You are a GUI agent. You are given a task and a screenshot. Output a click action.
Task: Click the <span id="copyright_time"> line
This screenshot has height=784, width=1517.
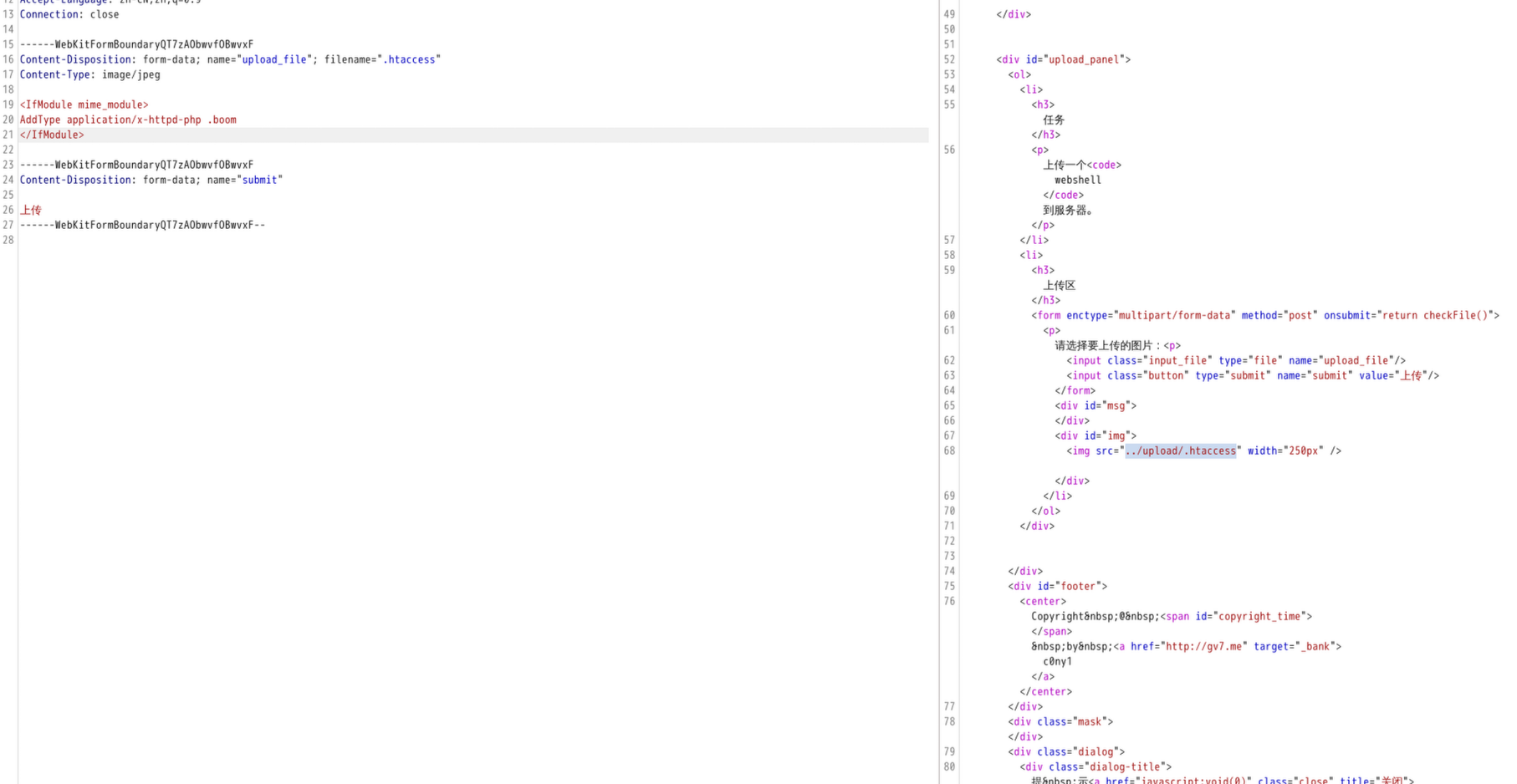1172,616
